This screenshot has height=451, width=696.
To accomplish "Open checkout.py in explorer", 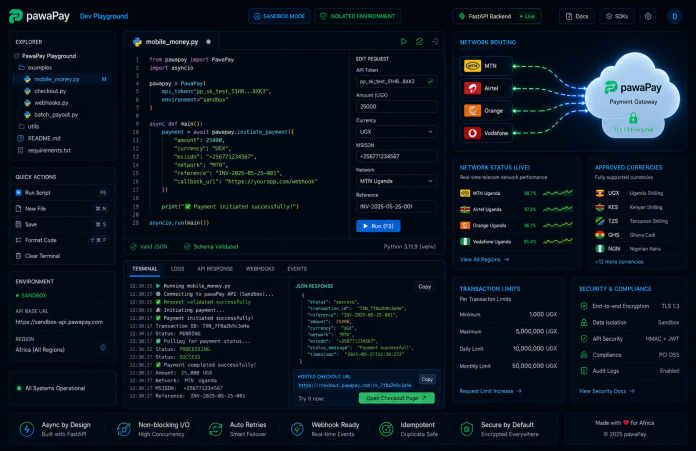I will coord(45,91).
